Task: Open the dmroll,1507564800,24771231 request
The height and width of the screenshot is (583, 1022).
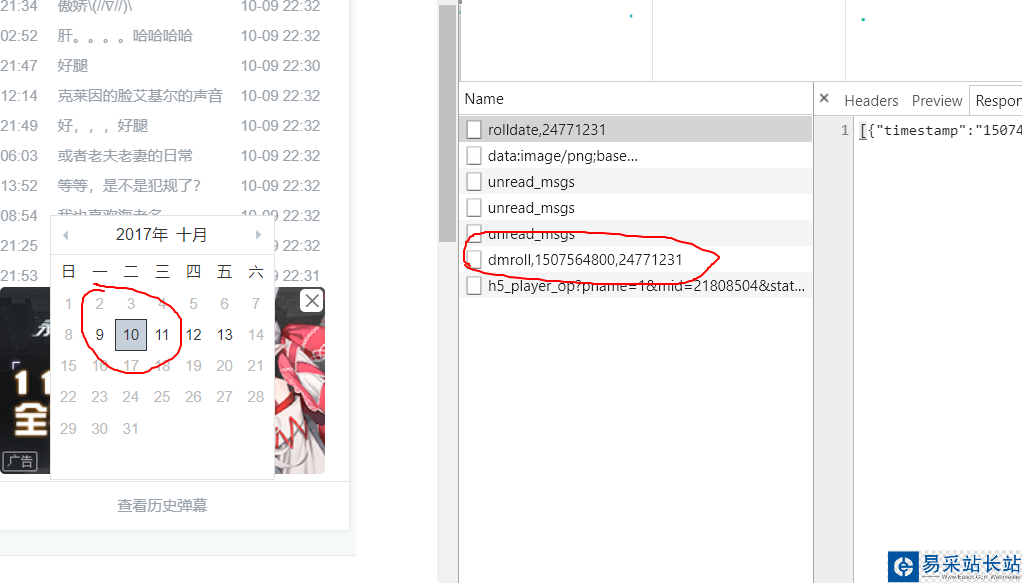Action: [x=585, y=260]
